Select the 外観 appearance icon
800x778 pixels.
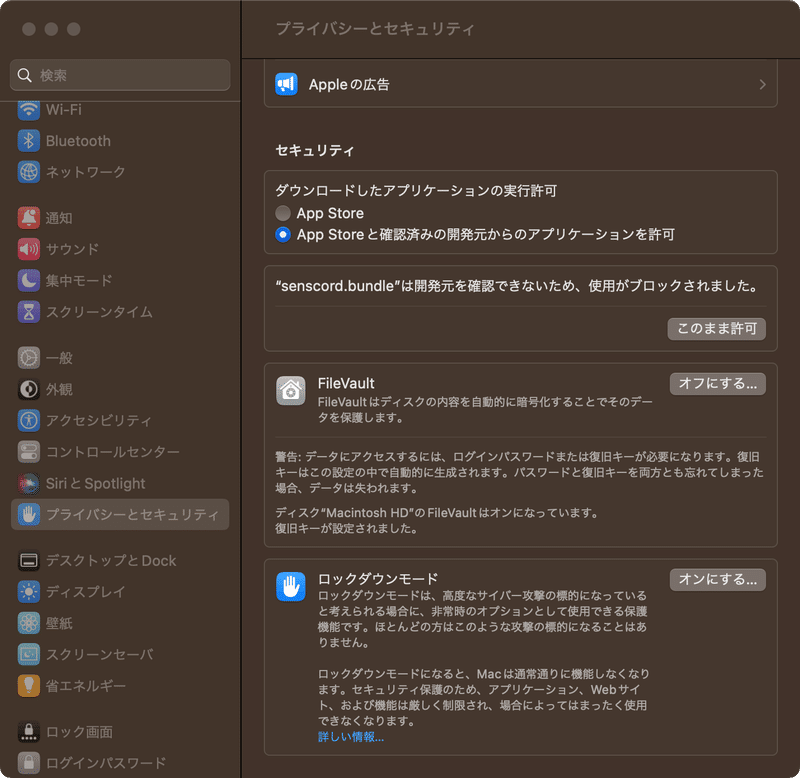point(29,389)
